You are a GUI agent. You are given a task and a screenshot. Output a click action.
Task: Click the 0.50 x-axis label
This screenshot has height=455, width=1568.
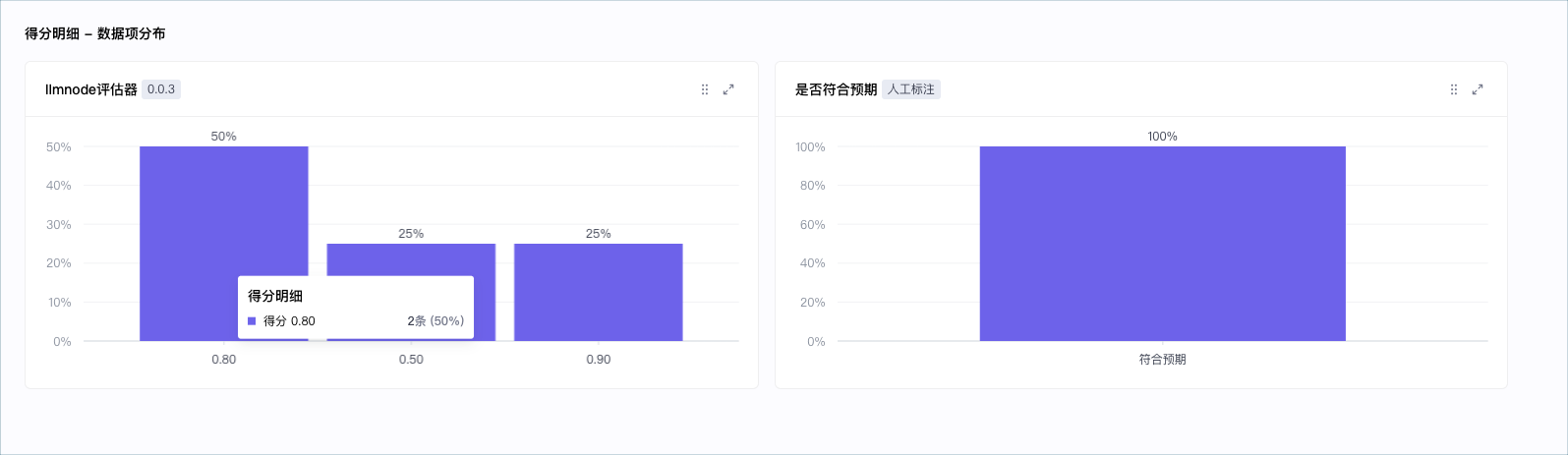[x=411, y=360]
